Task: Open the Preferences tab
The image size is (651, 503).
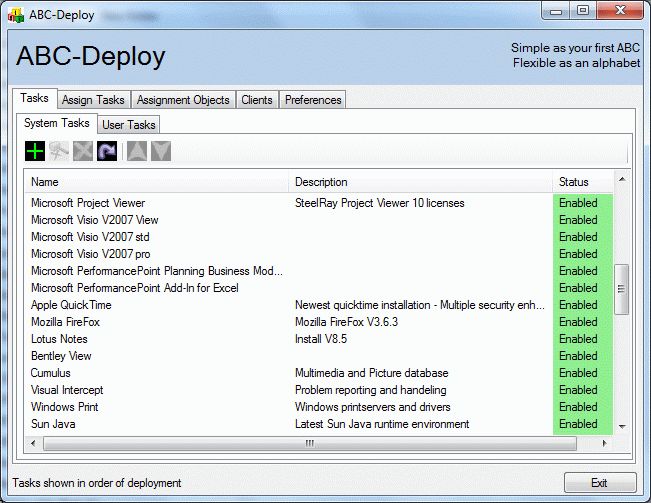Action: 313,100
